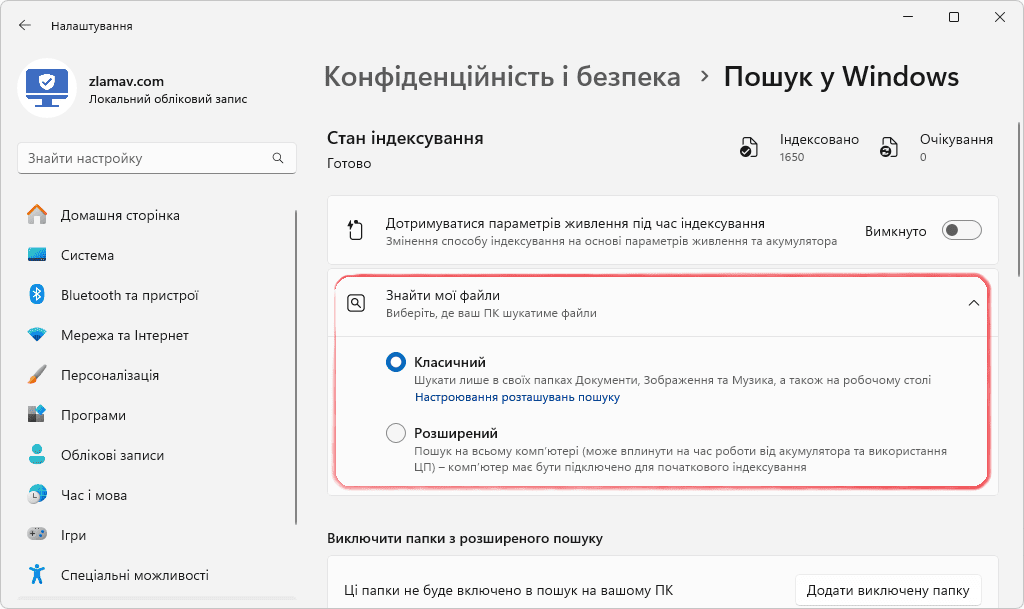Click the Виключити папки з розширеного пошуку heading
Screen dimensions: 1024x609
coord(465,539)
